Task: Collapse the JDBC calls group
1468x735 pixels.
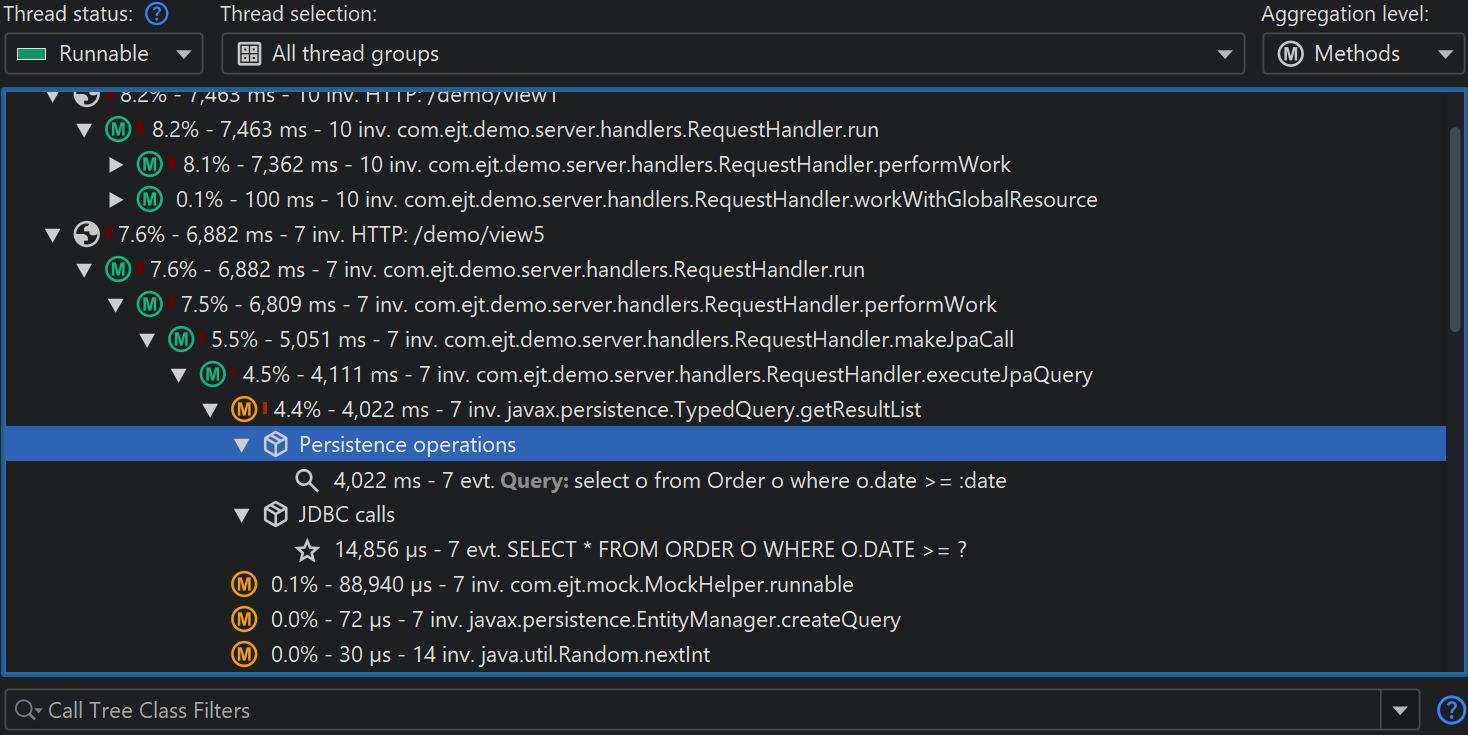Action: click(x=241, y=515)
